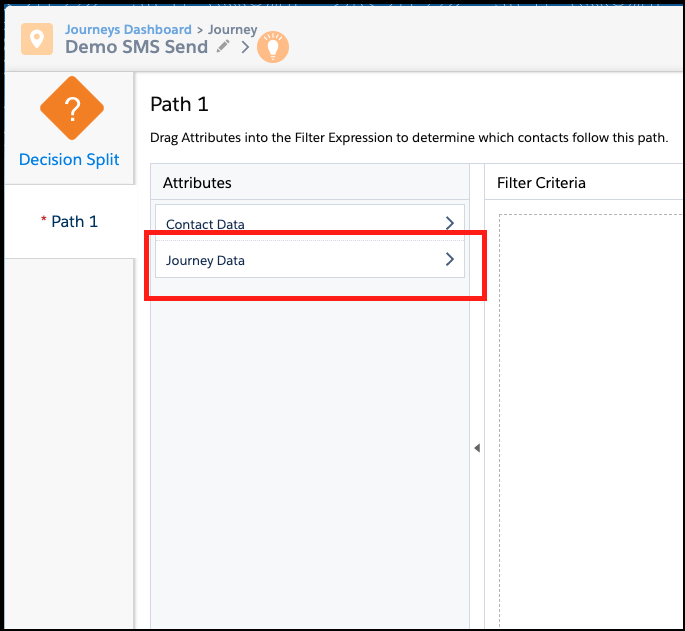Click the Demo SMS Send journey title

coord(136,47)
